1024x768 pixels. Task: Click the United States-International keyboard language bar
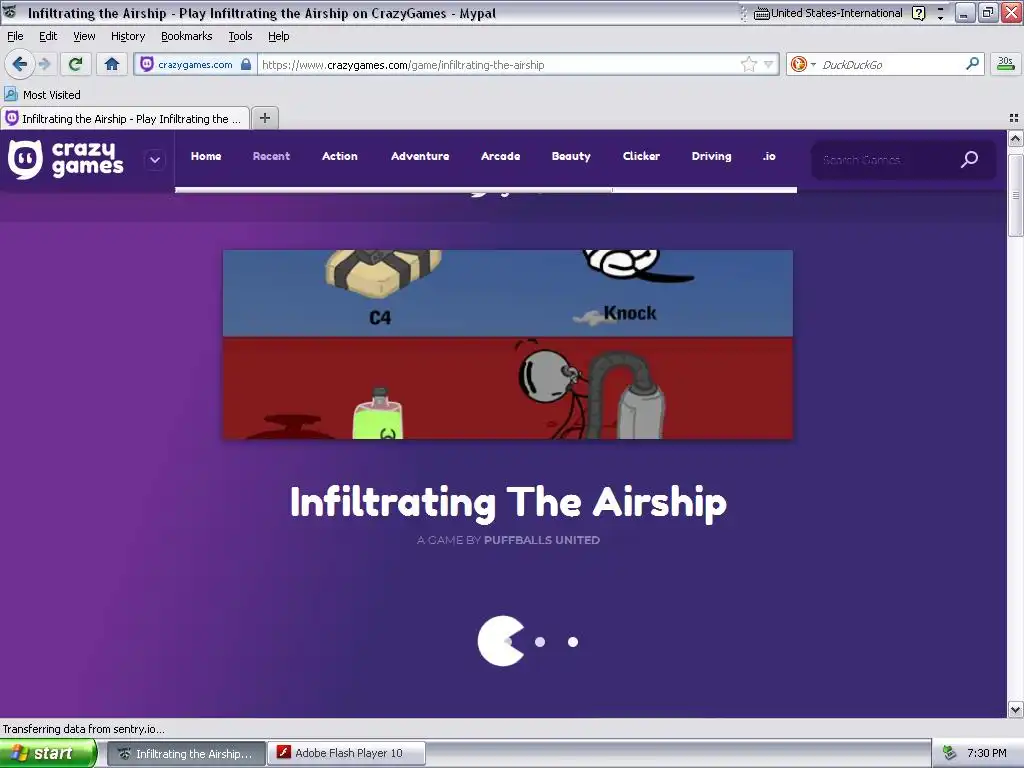click(828, 13)
